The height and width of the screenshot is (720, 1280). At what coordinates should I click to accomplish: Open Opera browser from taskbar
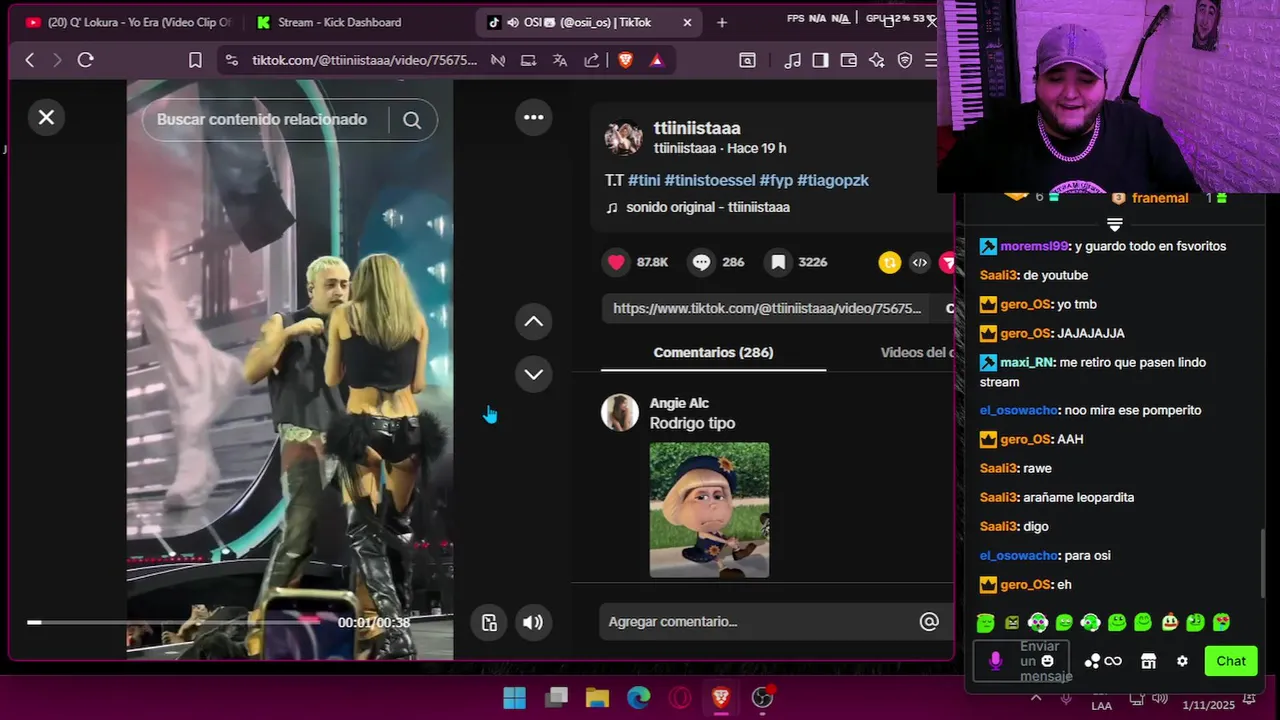[x=680, y=697]
